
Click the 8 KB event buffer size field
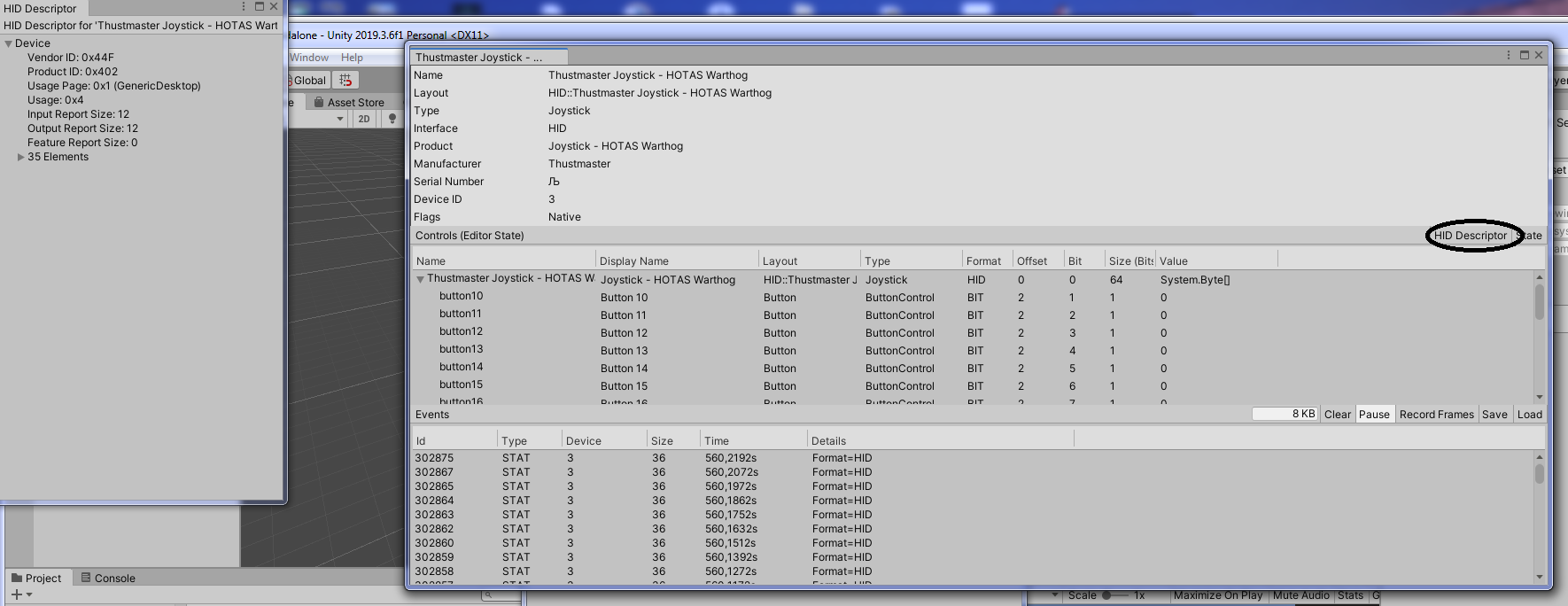pyautogui.click(x=1285, y=414)
